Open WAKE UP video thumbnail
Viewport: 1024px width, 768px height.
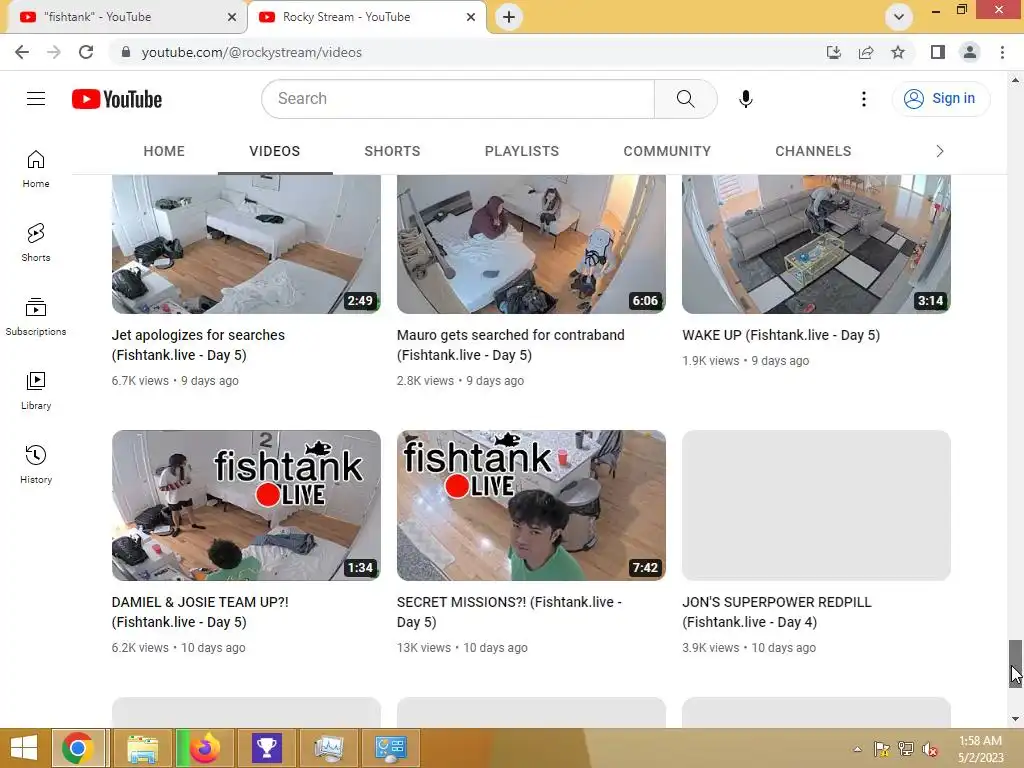pos(816,244)
